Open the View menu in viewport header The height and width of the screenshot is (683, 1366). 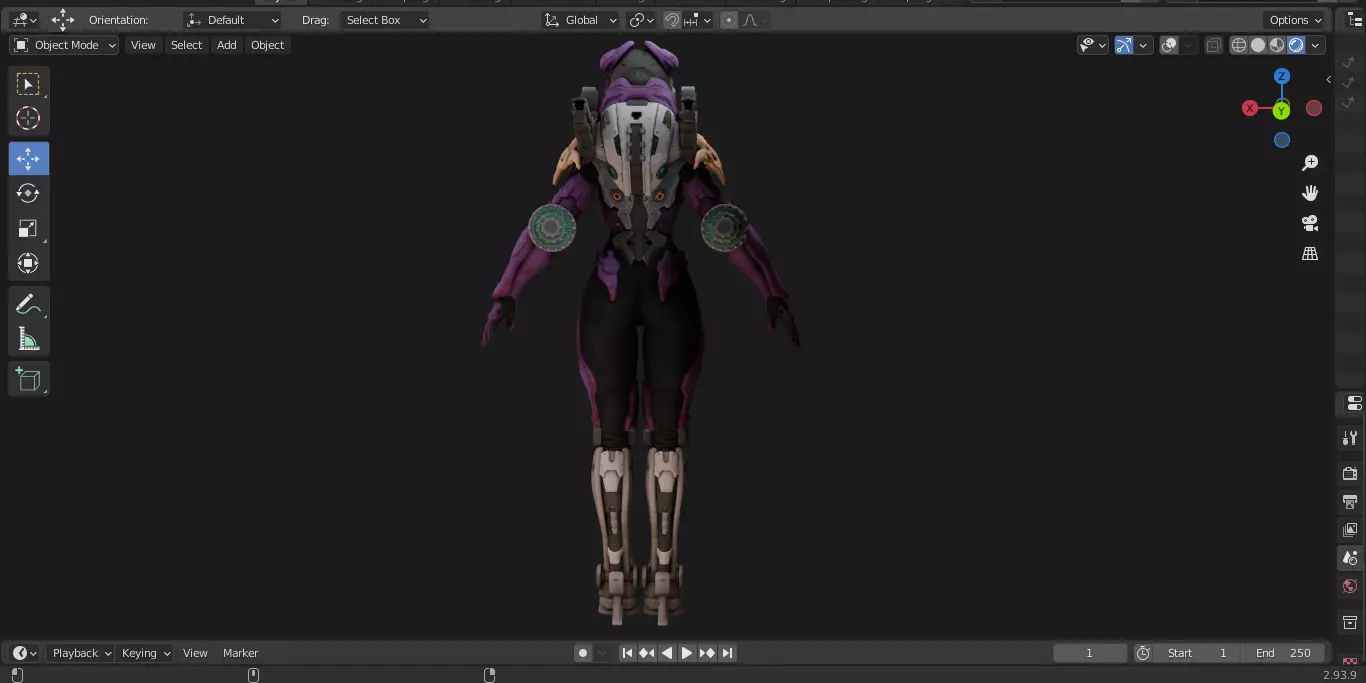click(143, 45)
